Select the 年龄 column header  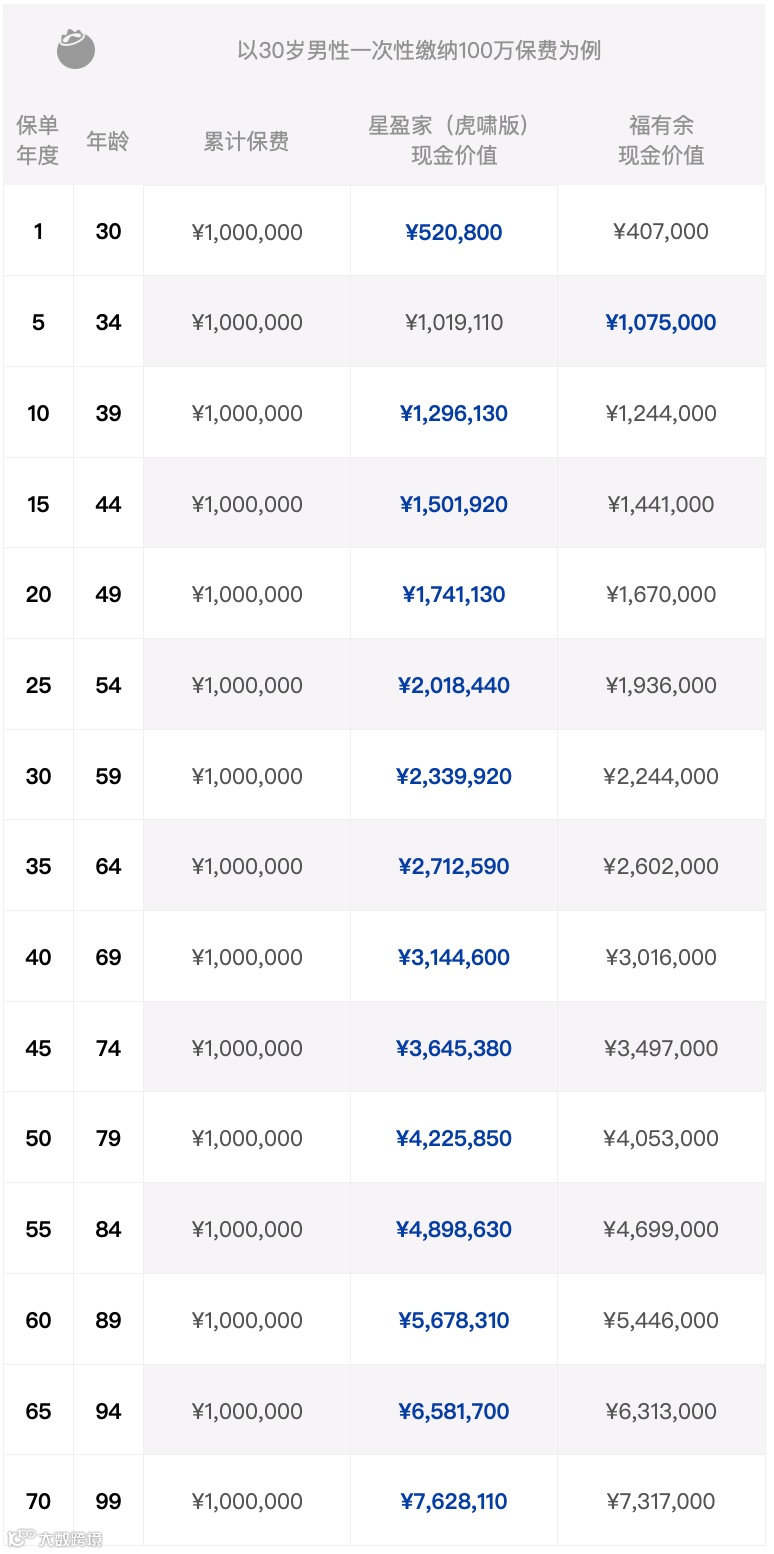[x=108, y=141]
